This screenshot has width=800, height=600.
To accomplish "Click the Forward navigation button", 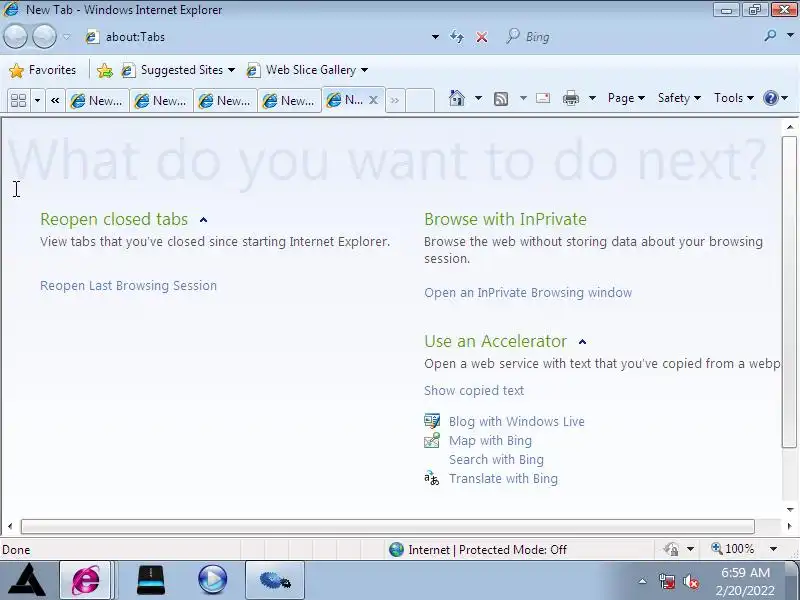I will [x=44, y=37].
